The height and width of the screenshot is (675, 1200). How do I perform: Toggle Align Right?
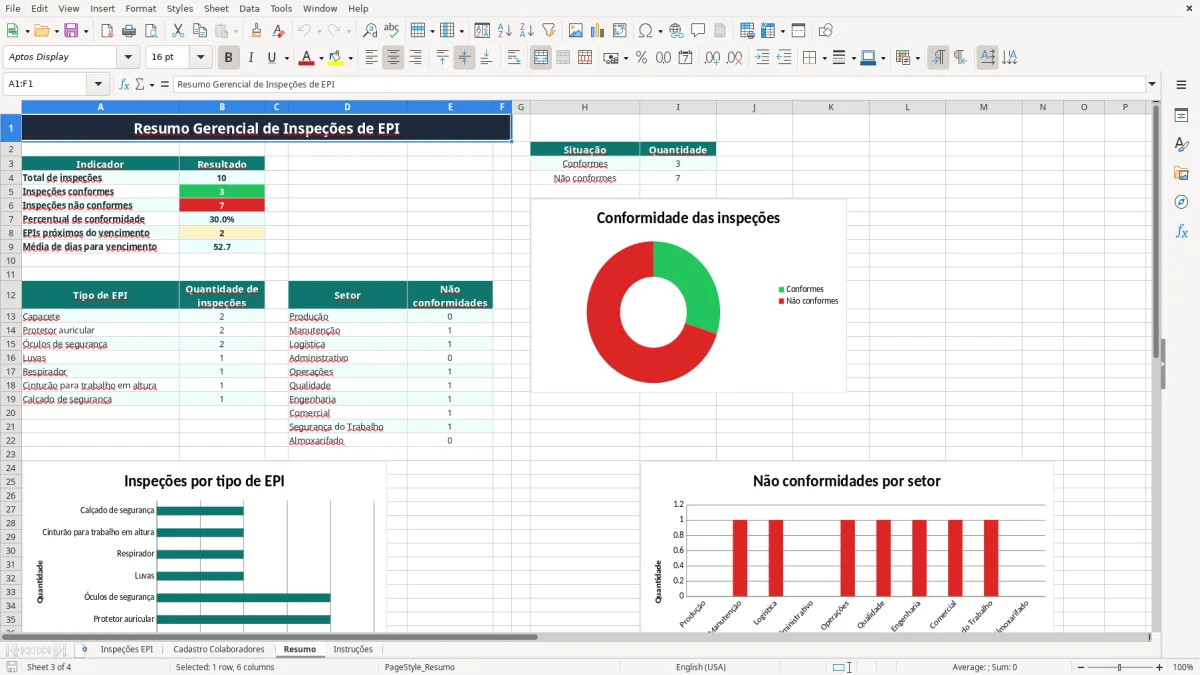[x=415, y=58]
